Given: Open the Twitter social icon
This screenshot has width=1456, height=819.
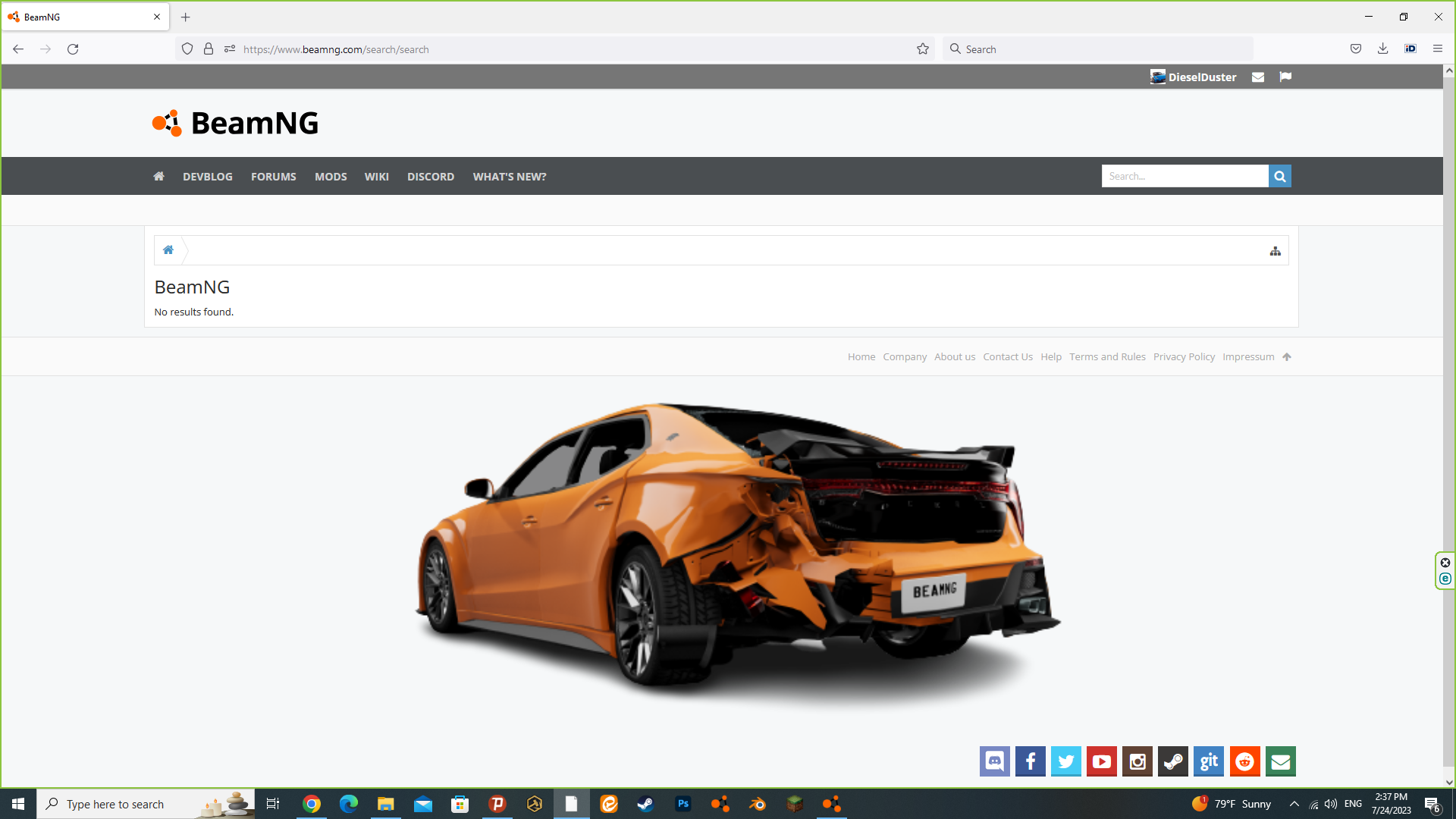Looking at the screenshot, I should pos(1065,761).
